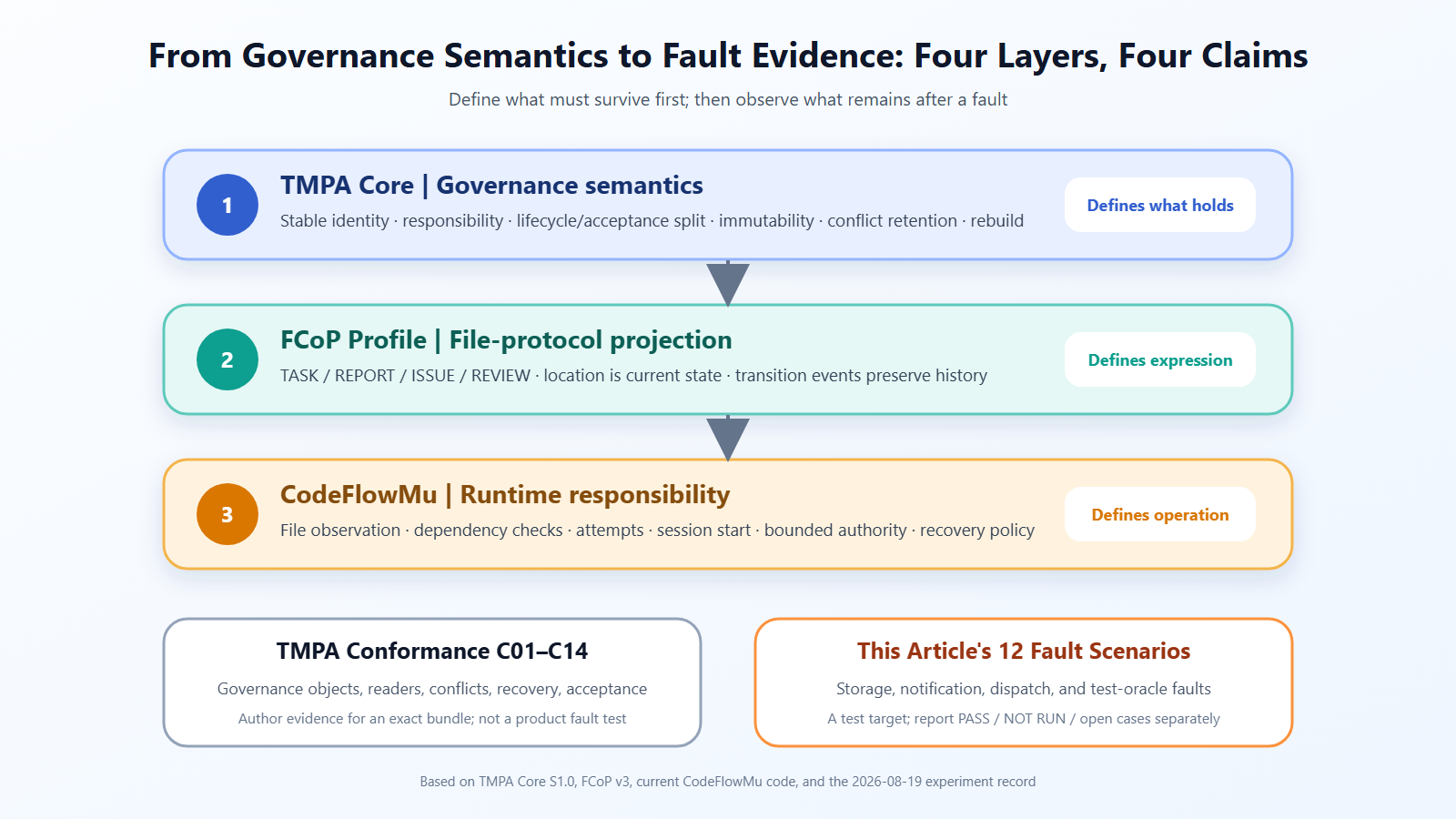The height and width of the screenshot is (819, 1456).
Task: Click heading 'This Article's 12 Fault Scenarios'
Action: point(1024,652)
